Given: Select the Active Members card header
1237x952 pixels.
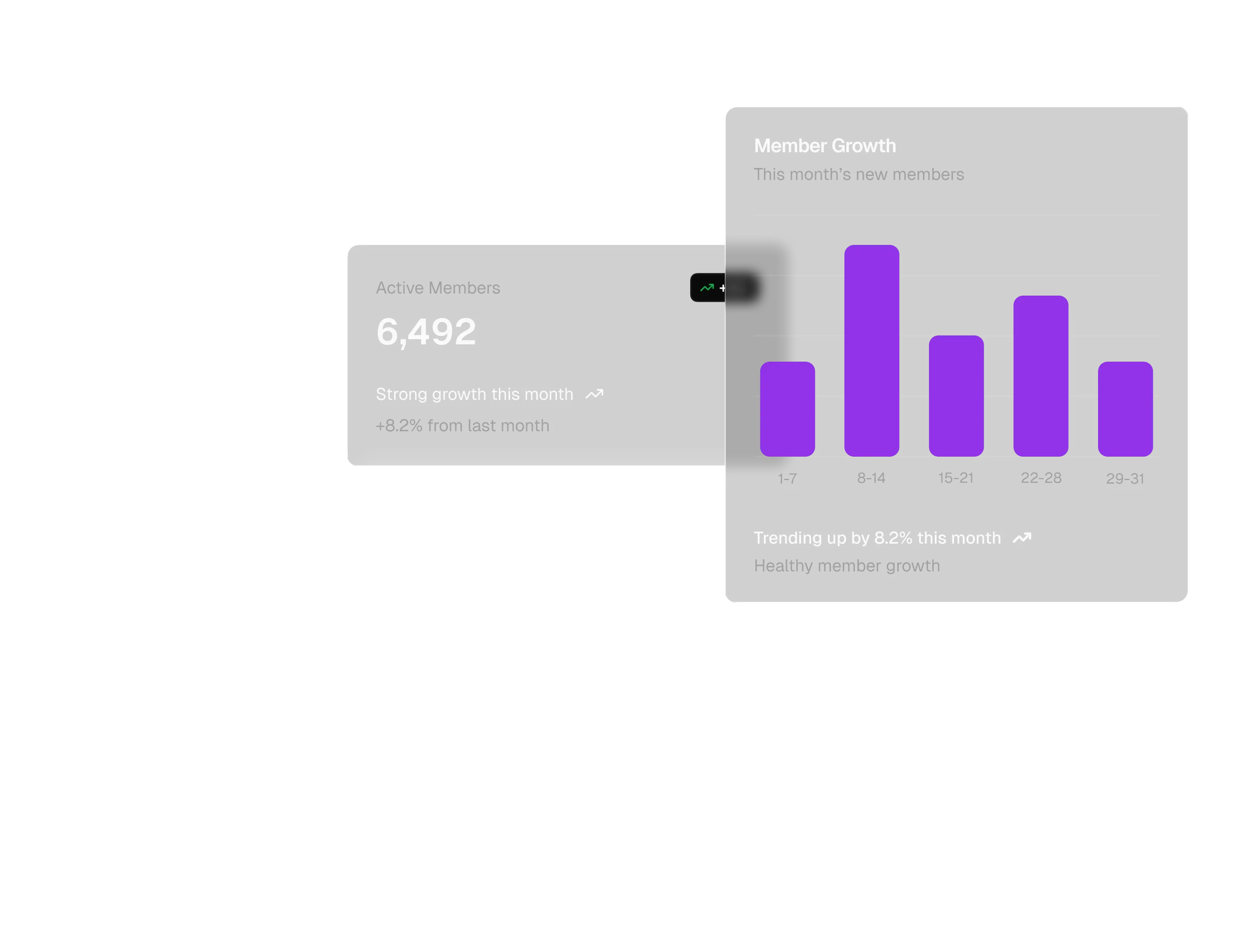Looking at the screenshot, I should 438,288.
